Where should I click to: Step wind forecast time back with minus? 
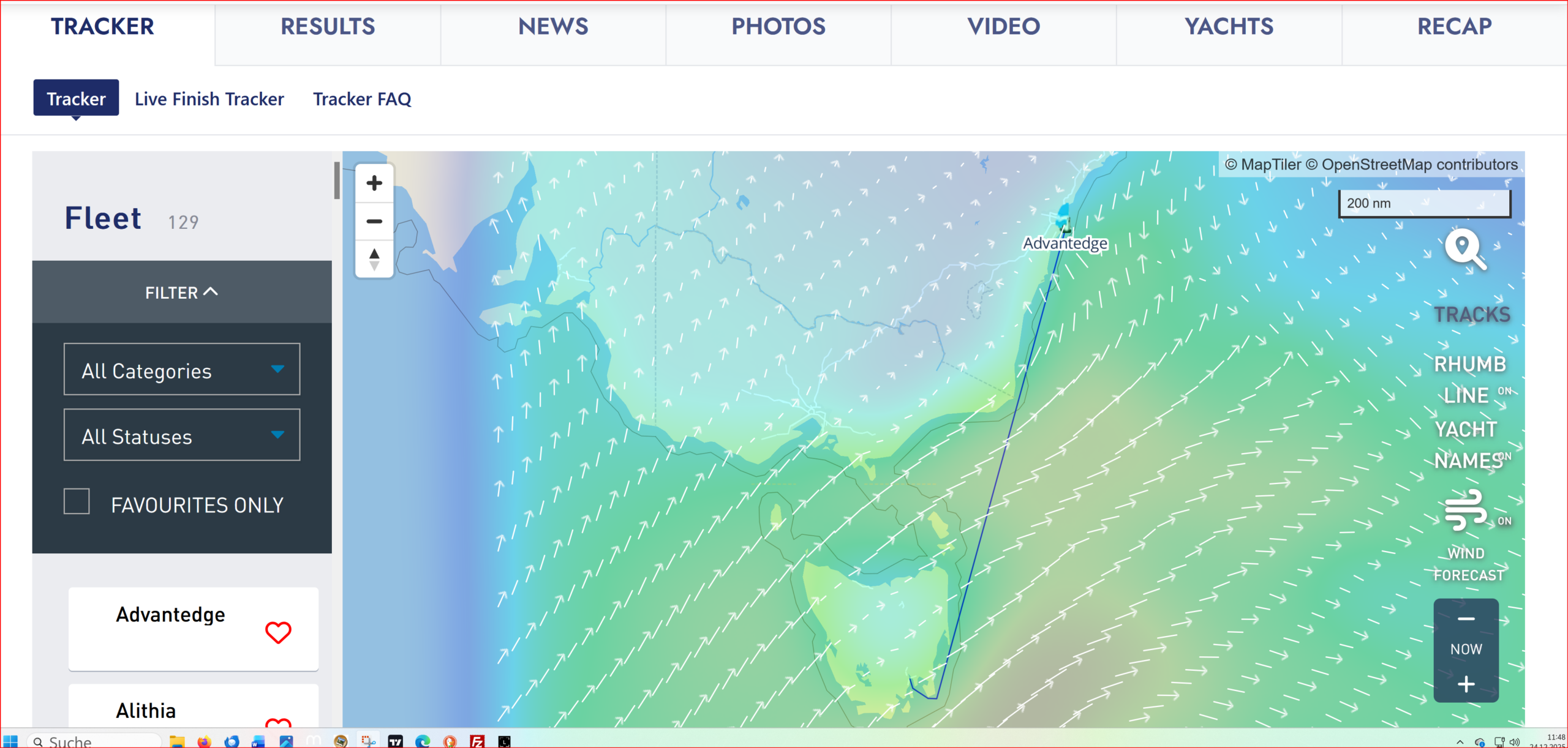[1466, 619]
